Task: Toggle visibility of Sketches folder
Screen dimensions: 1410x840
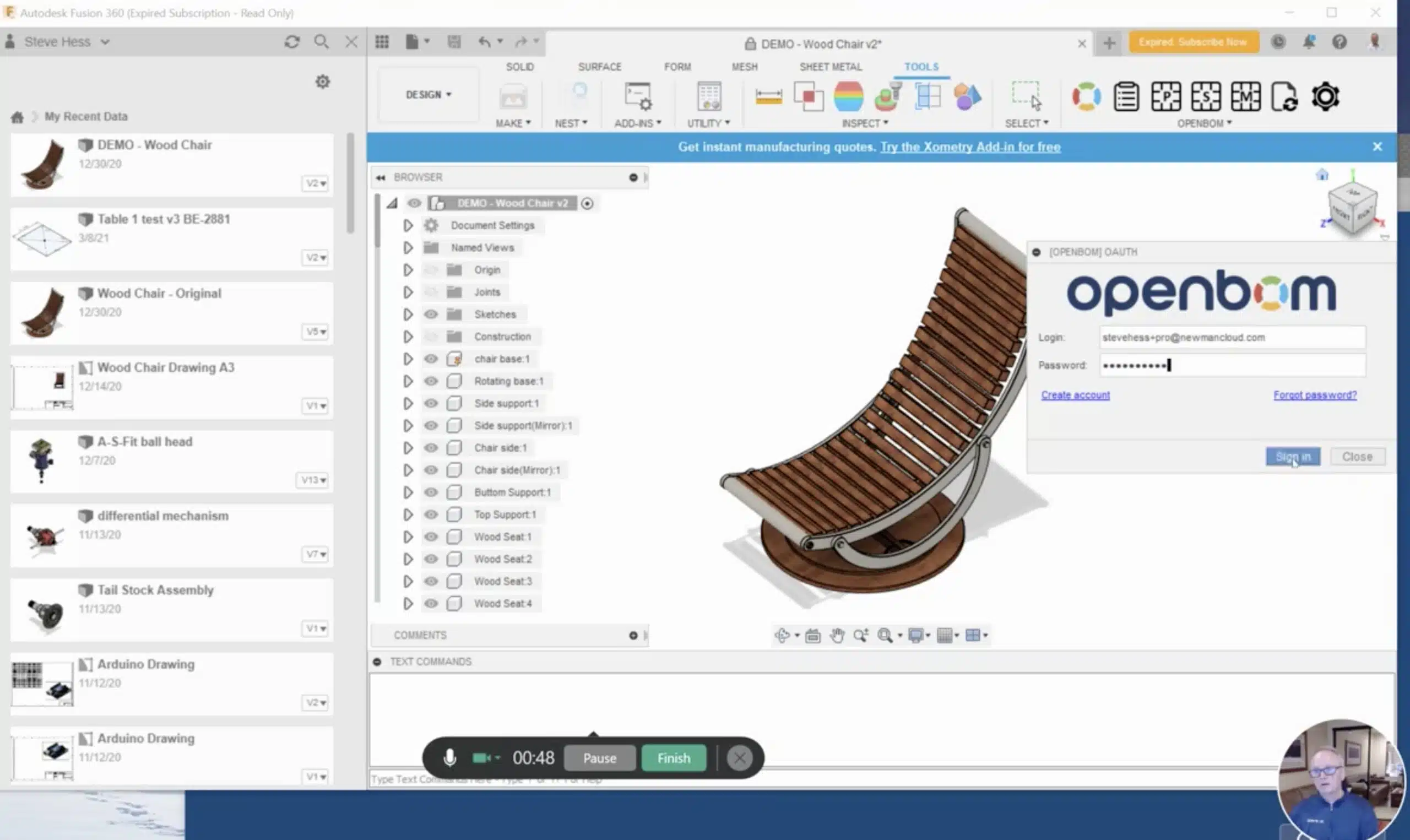Action: (x=431, y=314)
